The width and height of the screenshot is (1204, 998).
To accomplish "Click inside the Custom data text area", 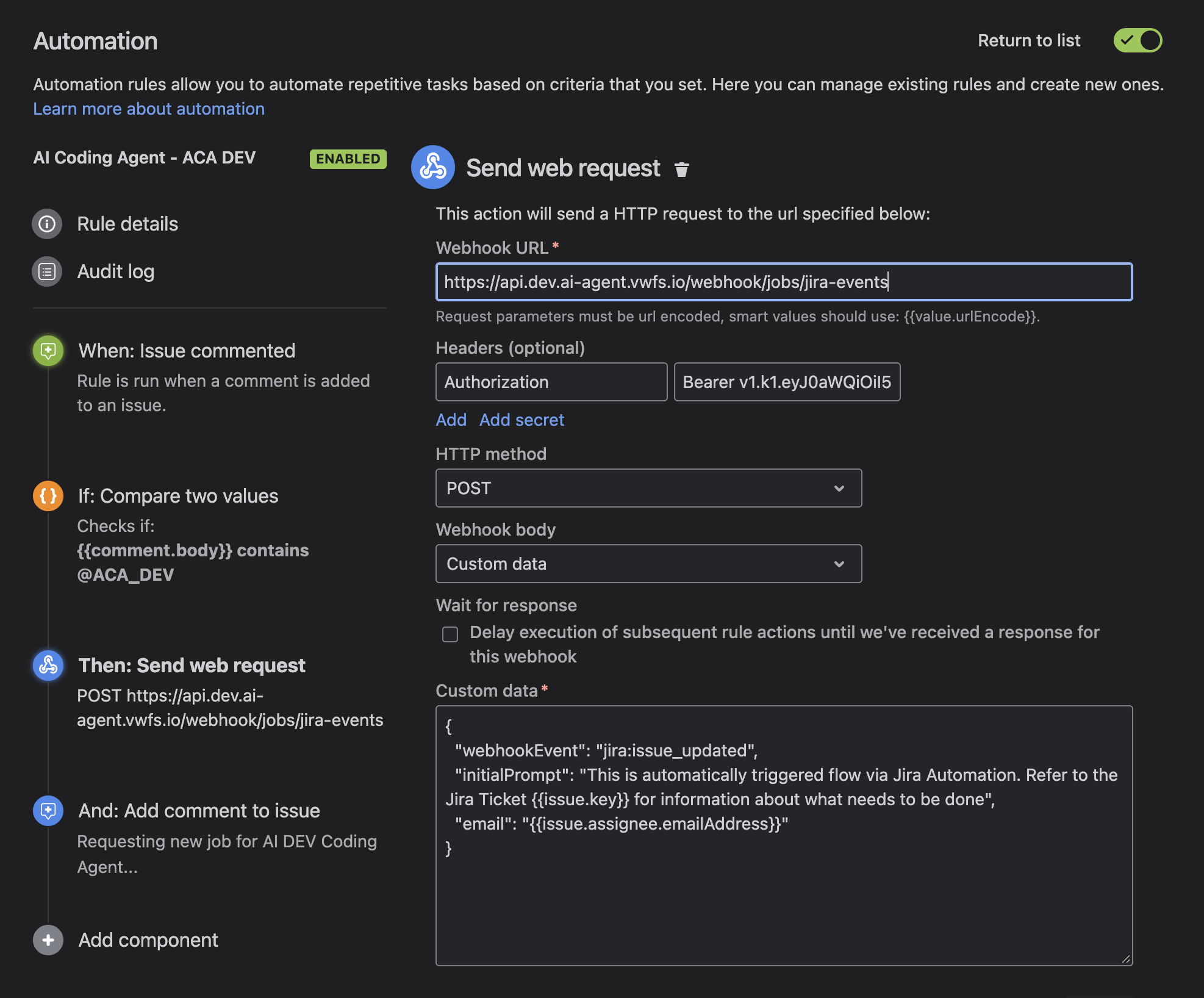I will click(x=784, y=836).
